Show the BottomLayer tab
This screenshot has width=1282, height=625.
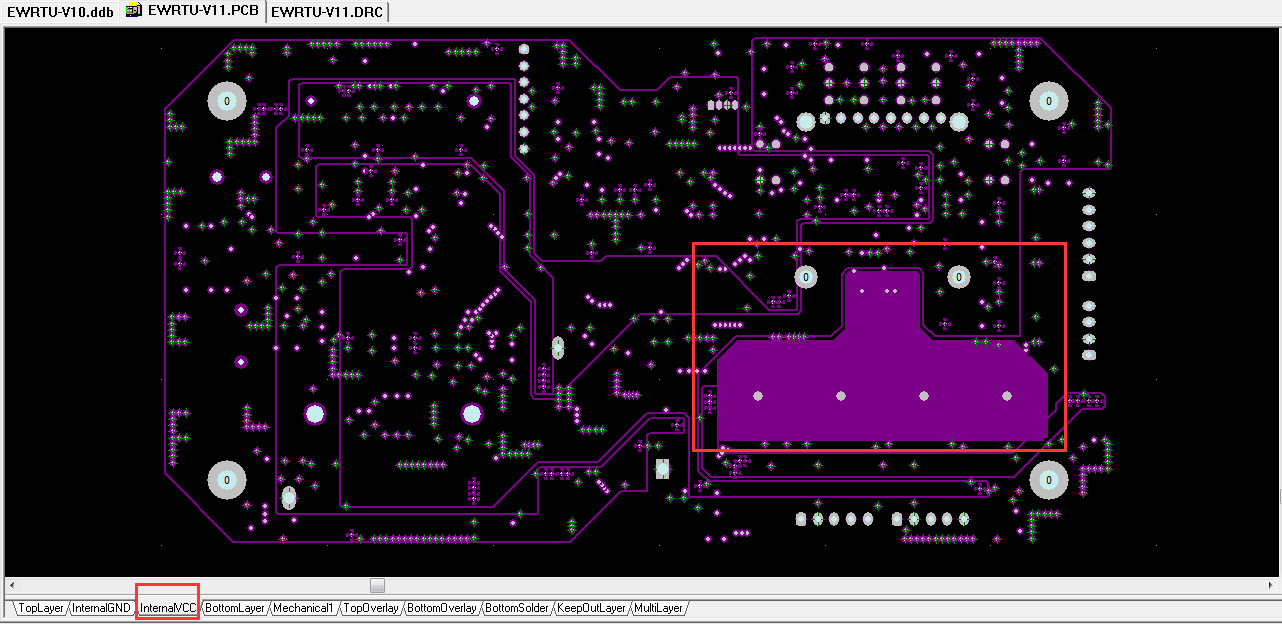coord(235,608)
